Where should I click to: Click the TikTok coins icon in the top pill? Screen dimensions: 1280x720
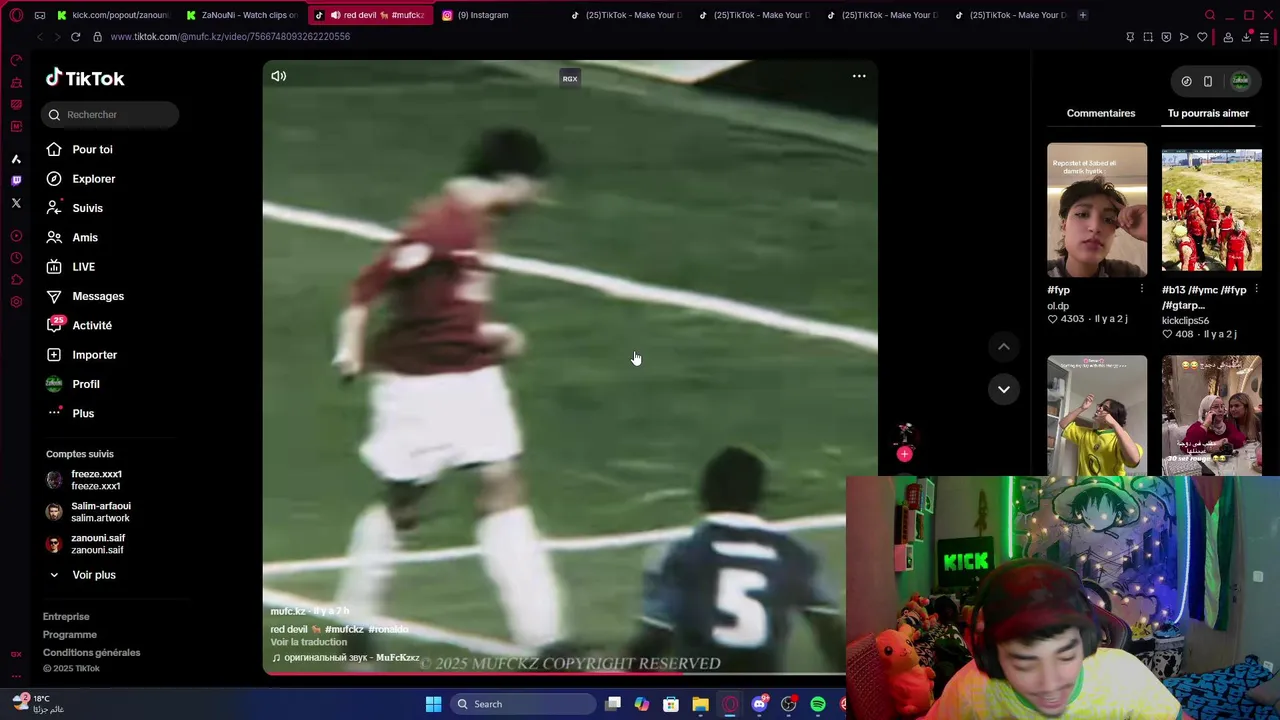[x=1186, y=81]
